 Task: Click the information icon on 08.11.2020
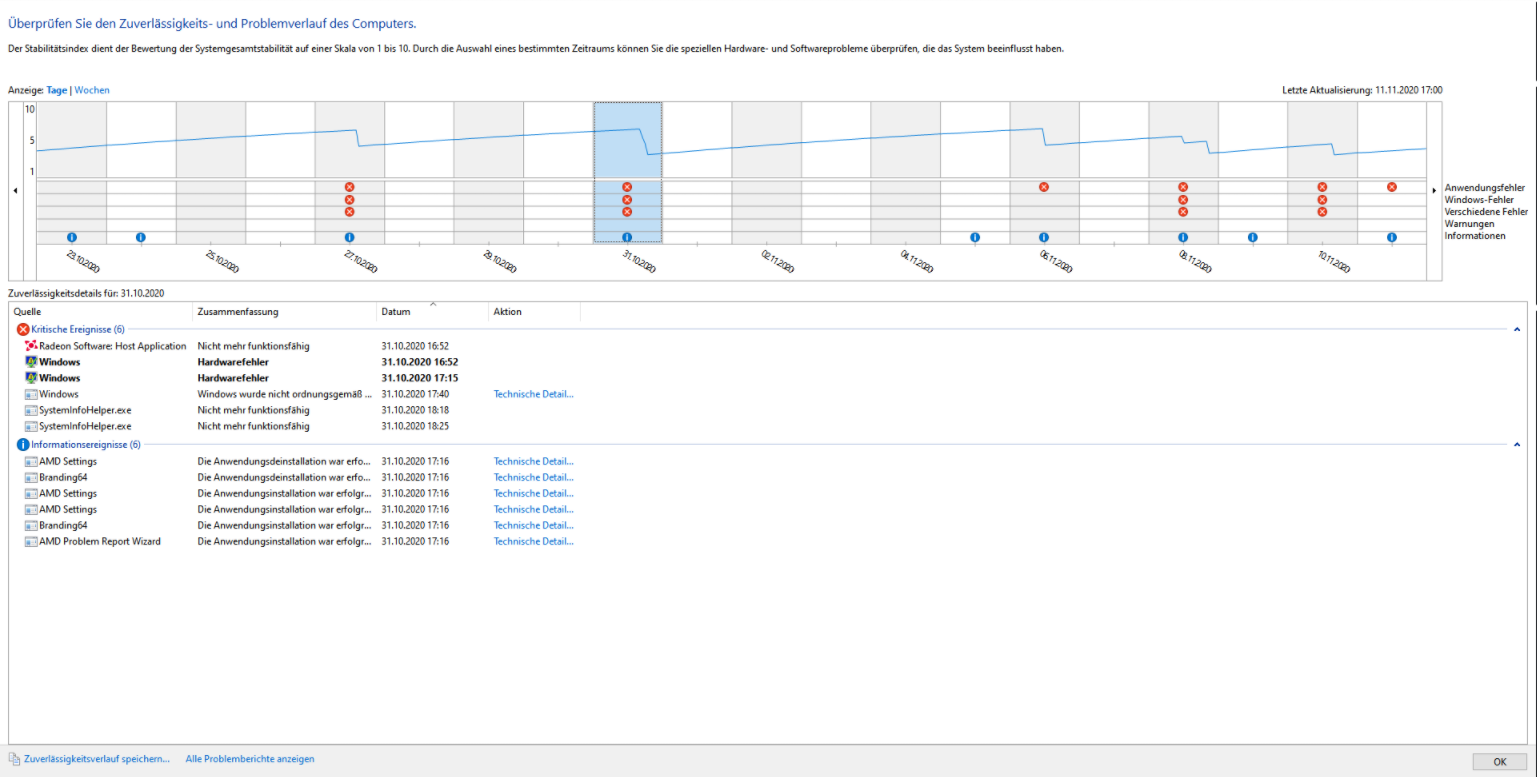click(x=1183, y=237)
